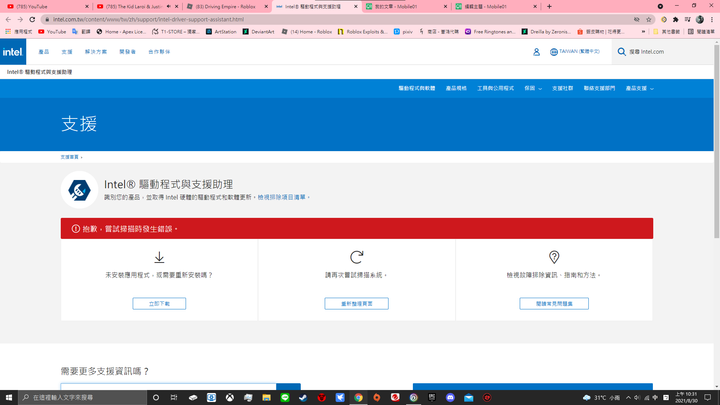The height and width of the screenshot is (405, 720).
Task: Expand the 保固 dropdown menu
Action: click(x=533, y=88)
